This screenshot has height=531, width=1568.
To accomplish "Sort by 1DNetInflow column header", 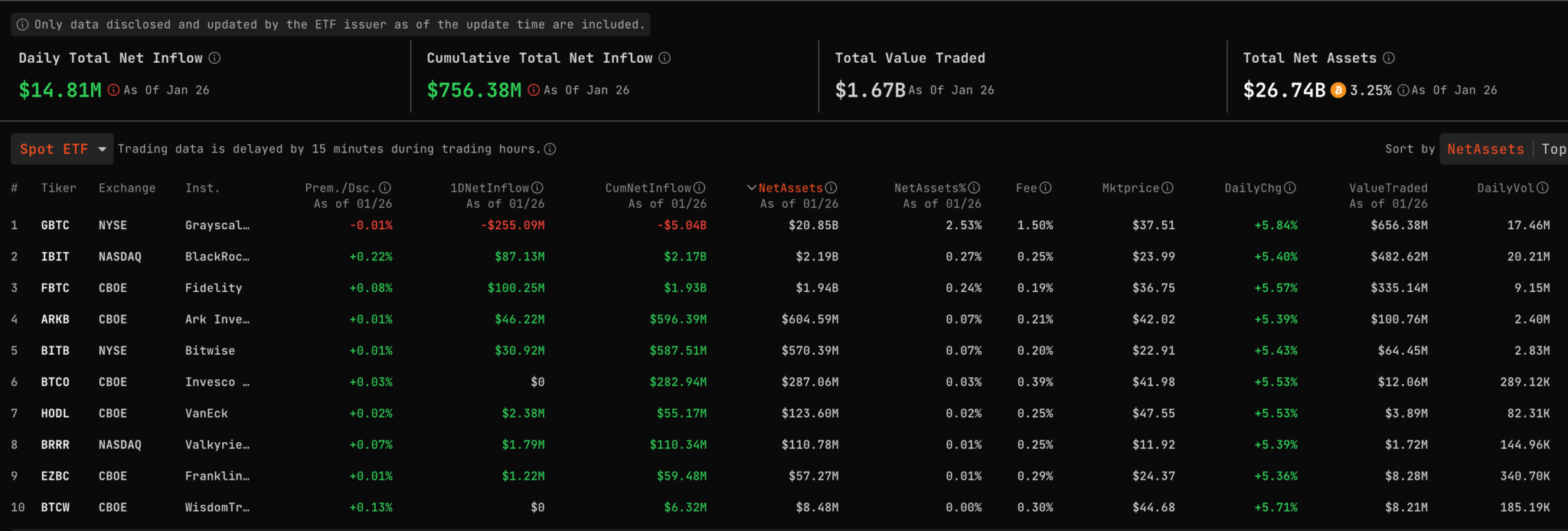I will pyautogui.click(x=490, y=188).
